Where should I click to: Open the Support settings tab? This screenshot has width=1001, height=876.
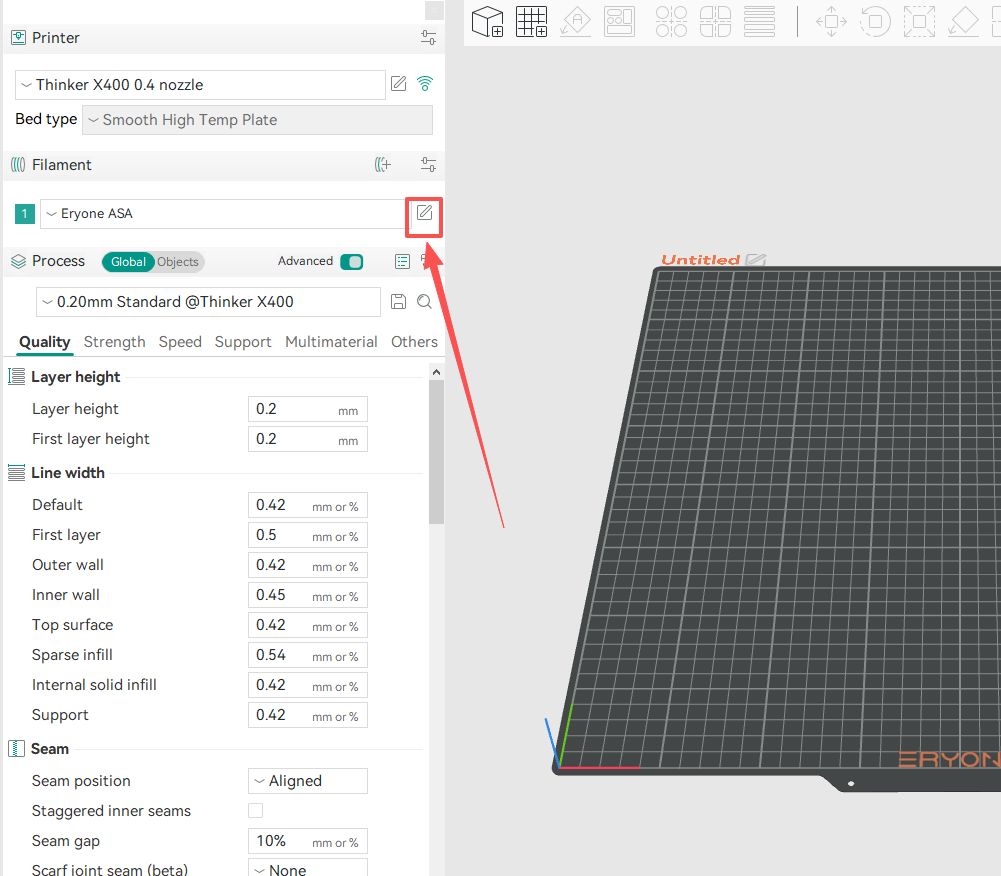(x=242, y=342)
